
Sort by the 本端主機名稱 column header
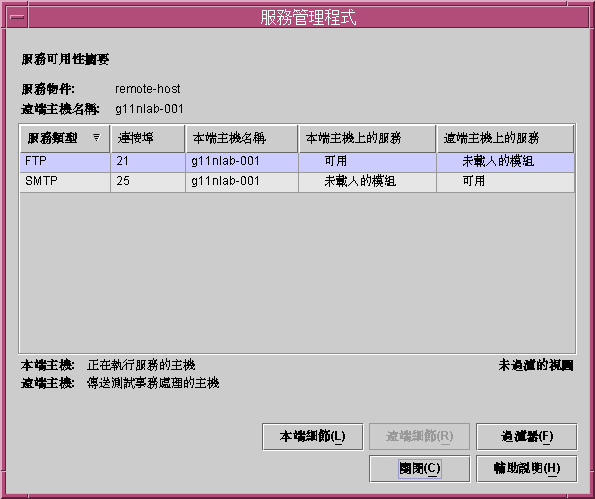[x=242, y=139]
